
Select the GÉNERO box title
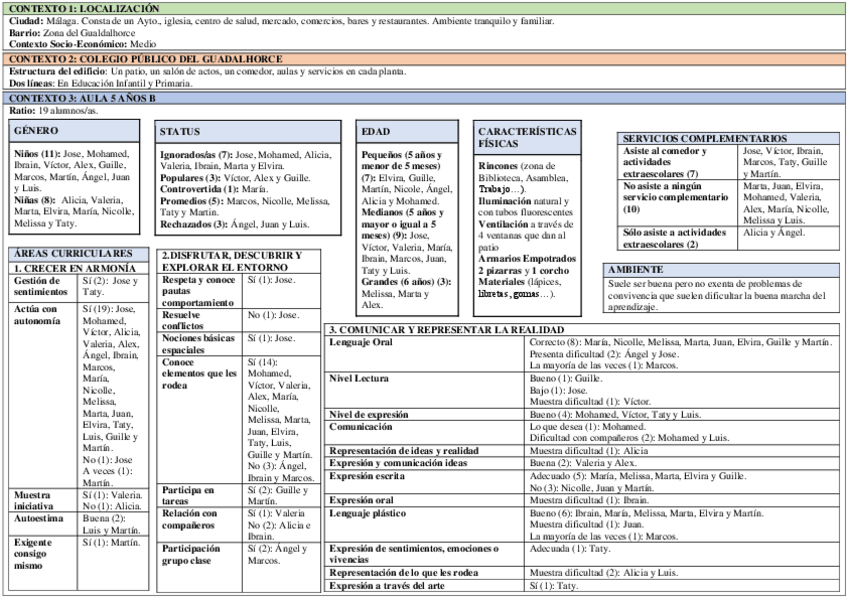point(37,131)
